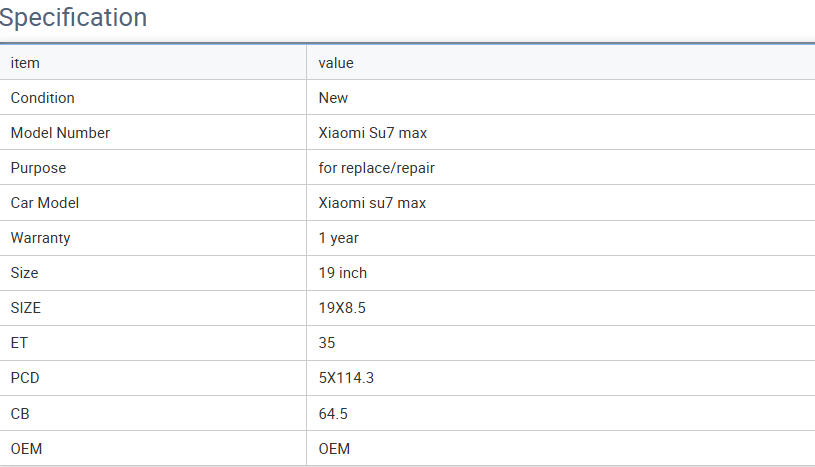
Task: Select the Model Number label
Action: tap(60, 133)
